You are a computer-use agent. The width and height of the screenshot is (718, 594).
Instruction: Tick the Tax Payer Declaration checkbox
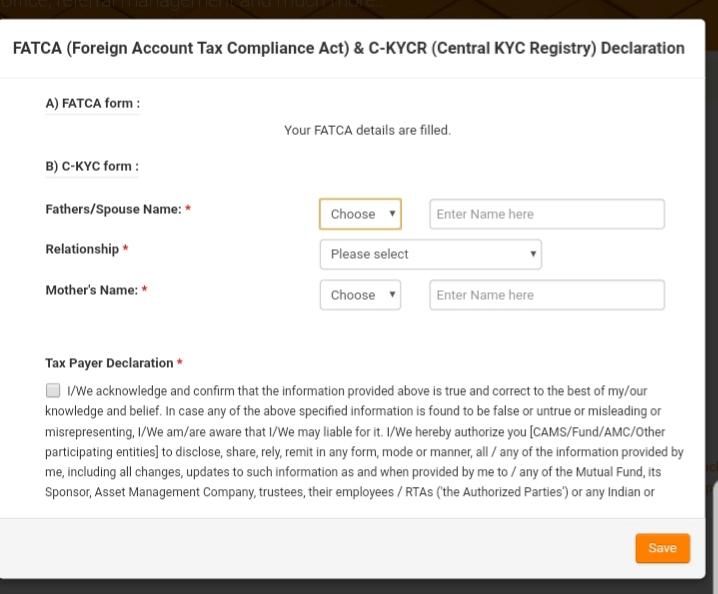(x=53, y=391)
